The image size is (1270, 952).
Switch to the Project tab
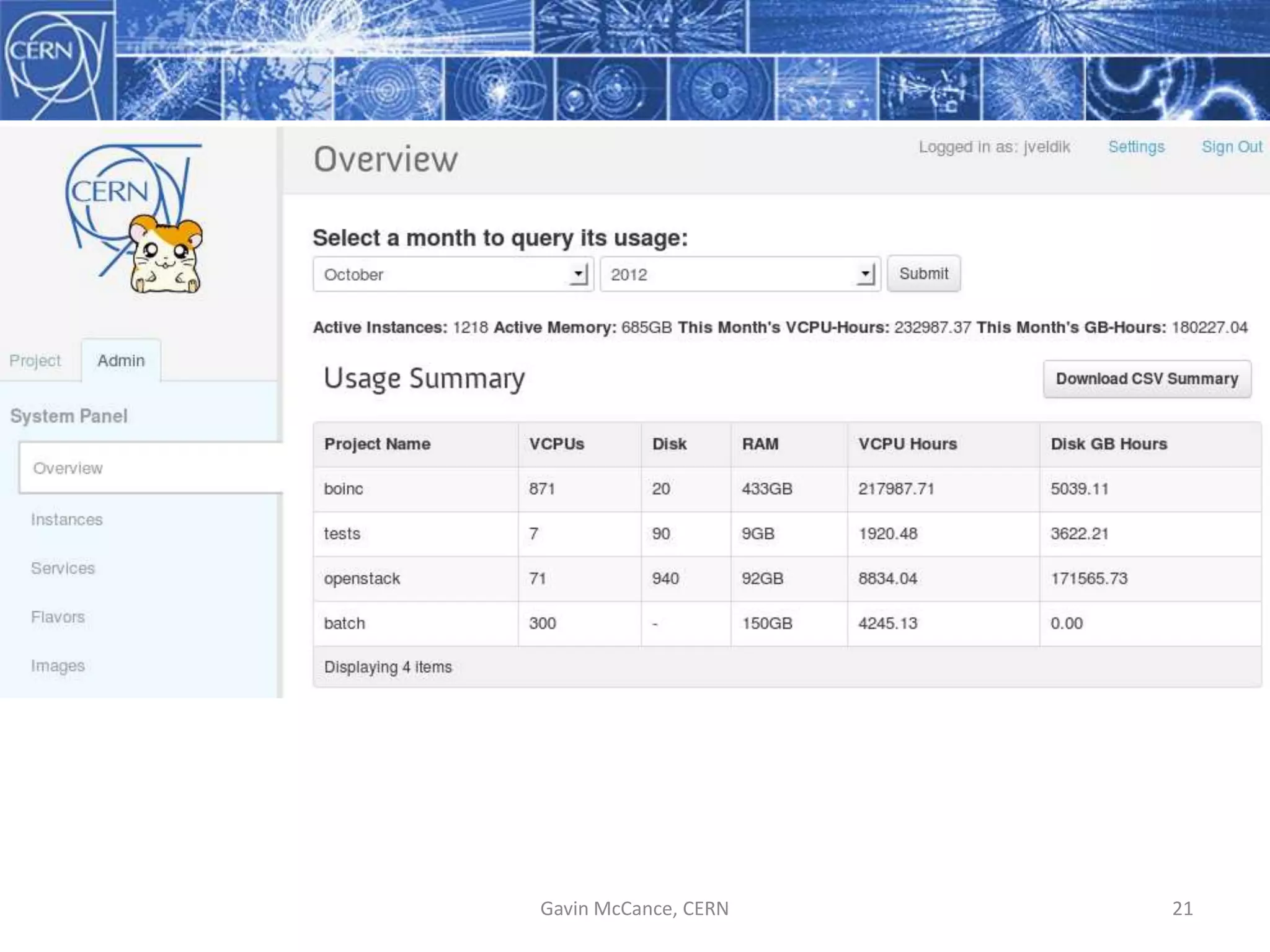[35, 361]
